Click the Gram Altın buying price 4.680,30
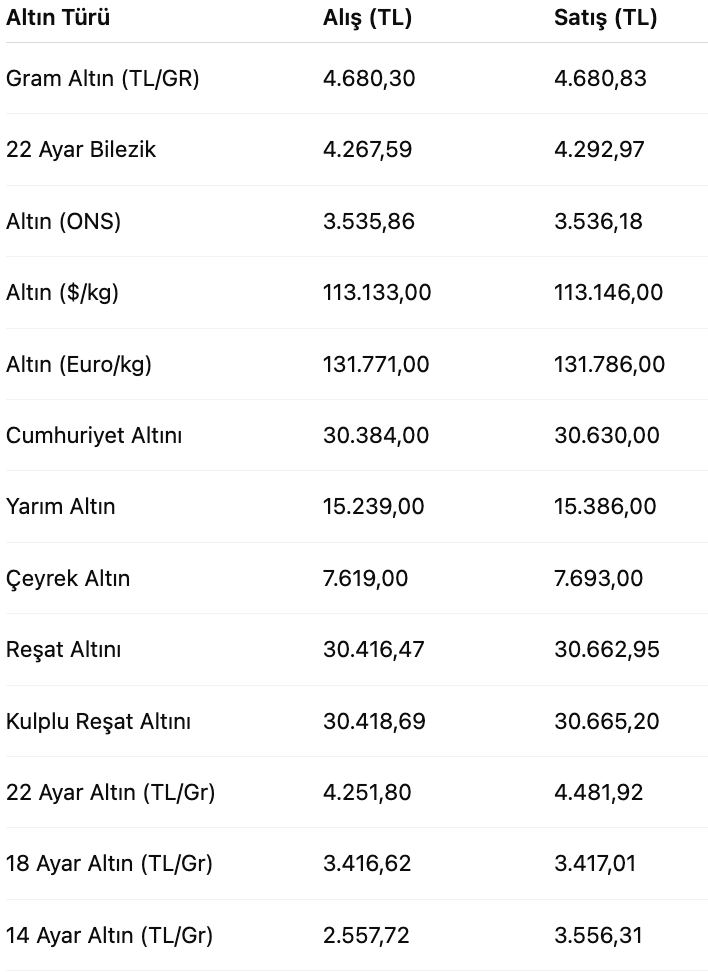 (x=369, y=79)
